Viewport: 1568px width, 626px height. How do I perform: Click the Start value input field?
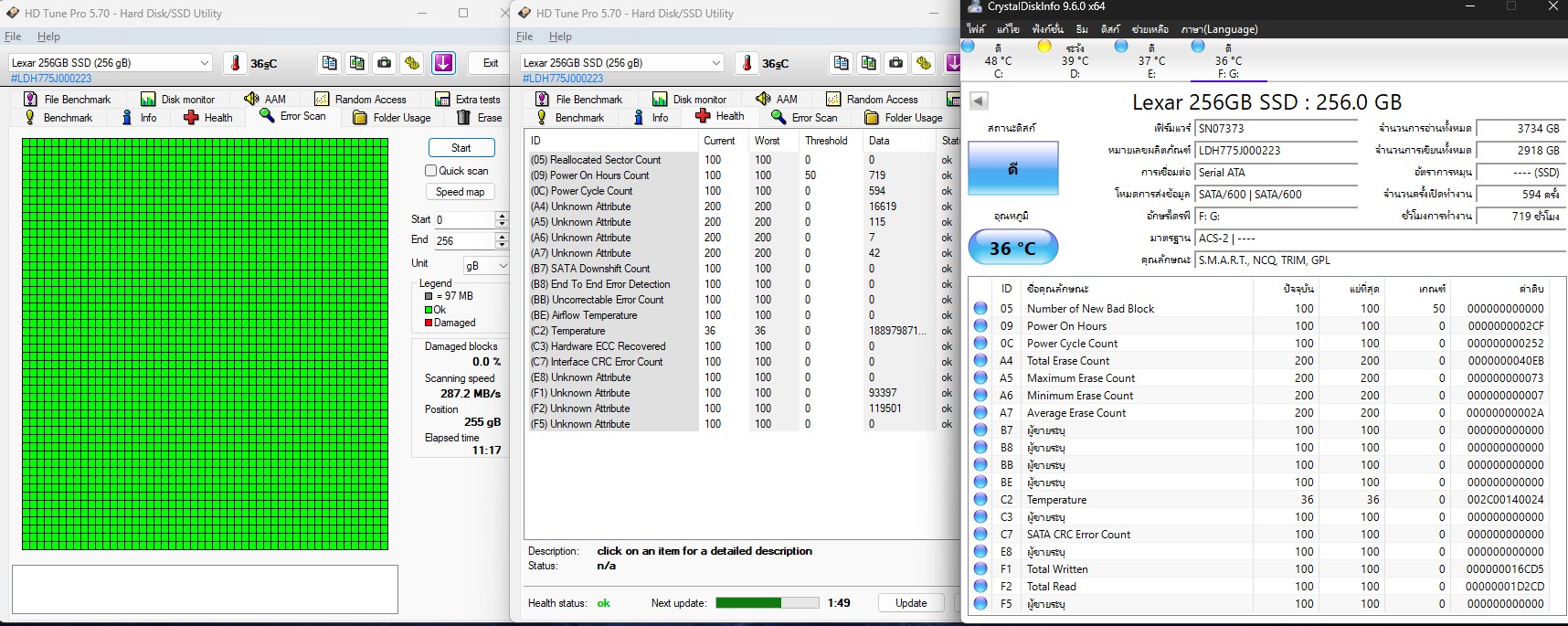[464, 219]
